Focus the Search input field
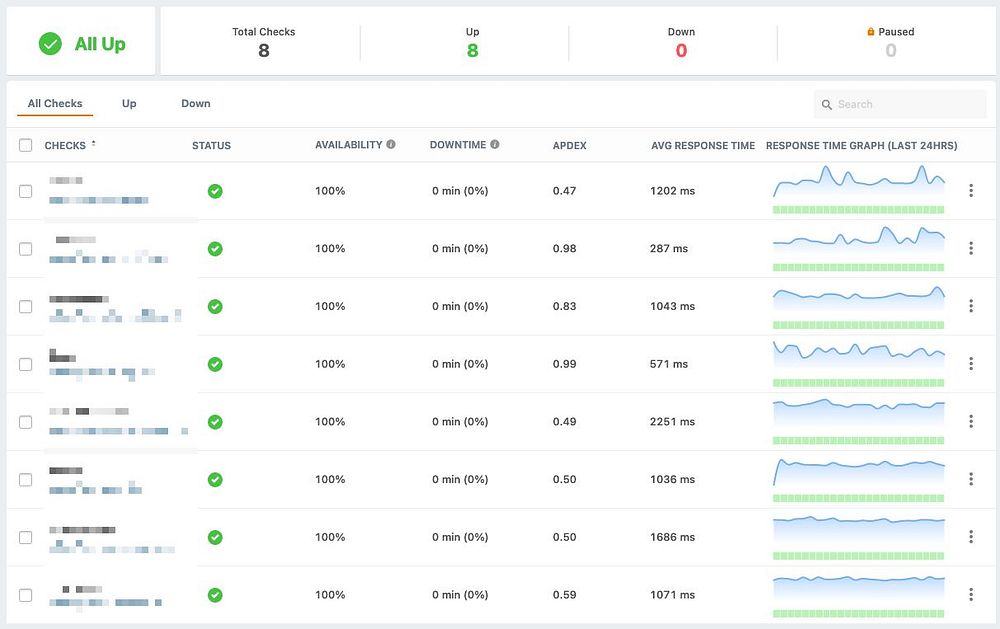1000x629 pixels. (900, 104)
